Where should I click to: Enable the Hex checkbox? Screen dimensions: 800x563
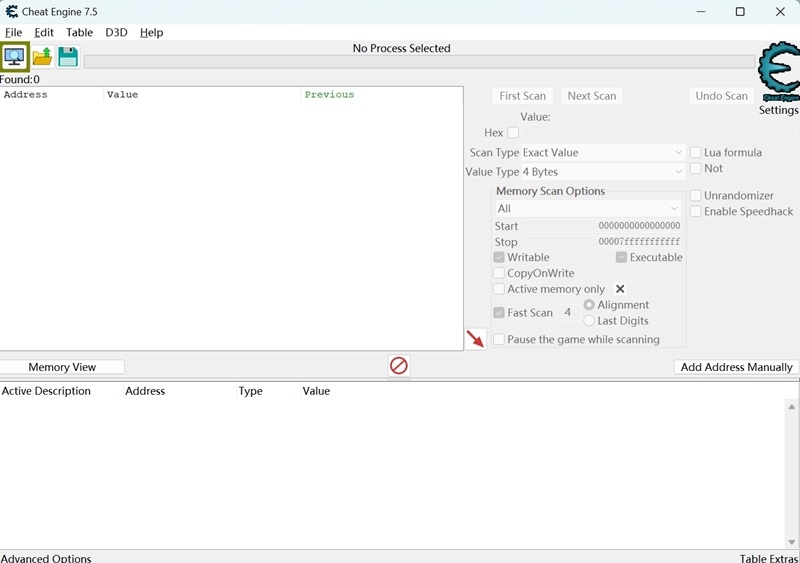coord(513,133)
